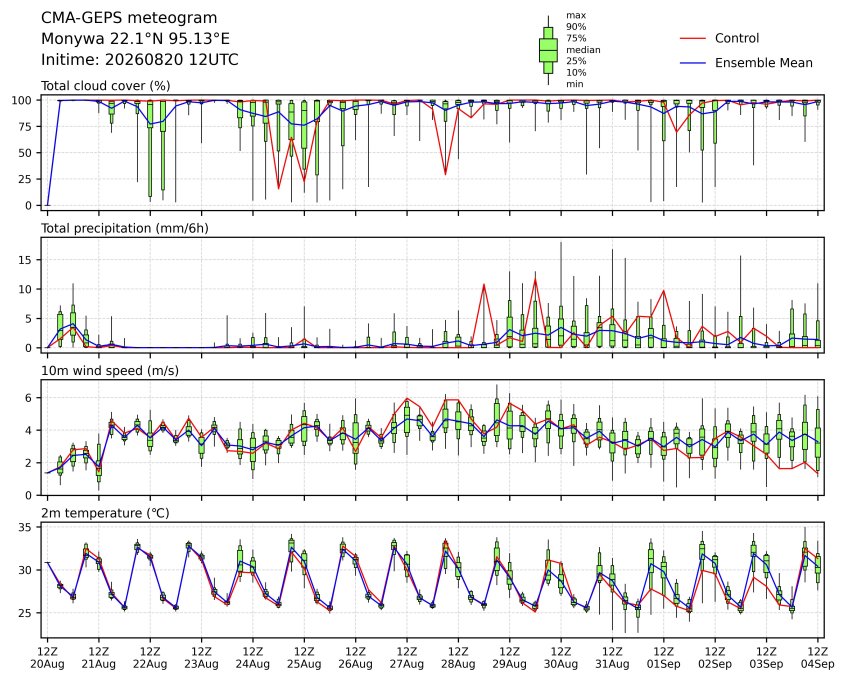The width and height of the screenshot is (846, 681).
Task: Click the 'Monywa 22.1°N 95.13°E' location text
Action: 135,39
